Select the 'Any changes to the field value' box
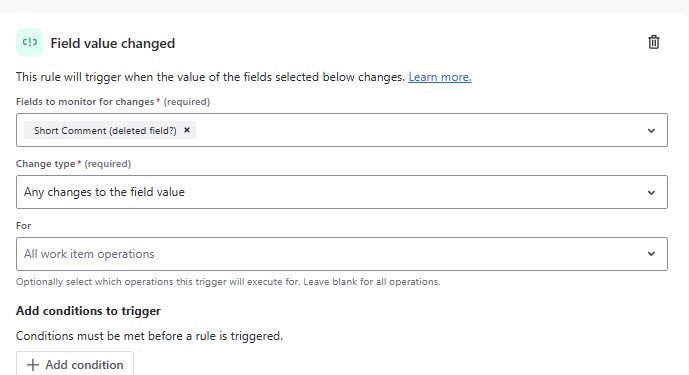 (342, 192)
